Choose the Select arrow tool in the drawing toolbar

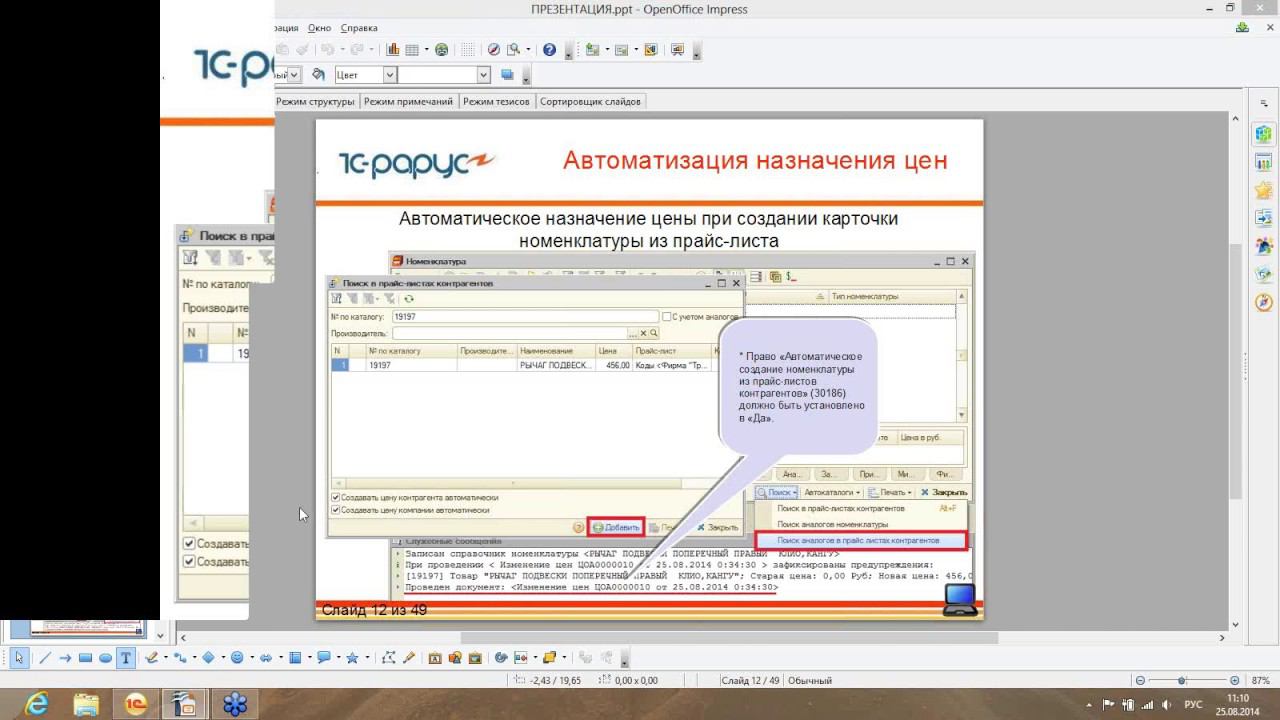click(19, 658)
